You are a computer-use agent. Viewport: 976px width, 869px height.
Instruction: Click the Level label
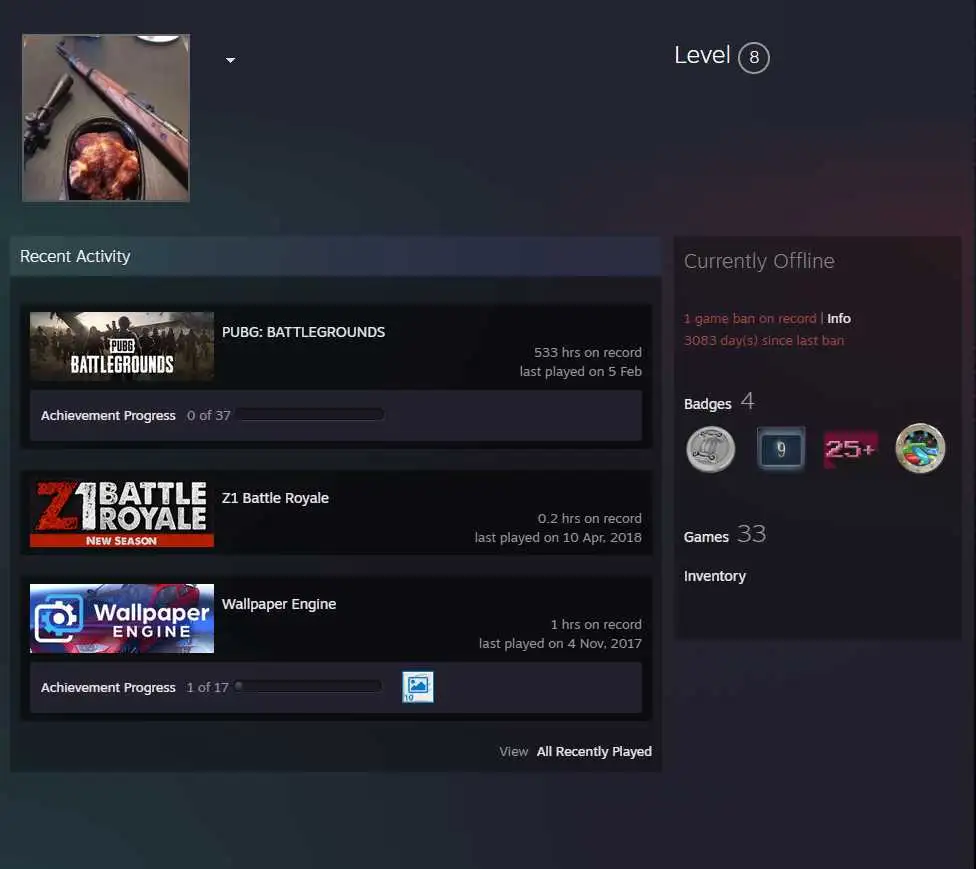point(702,55)
